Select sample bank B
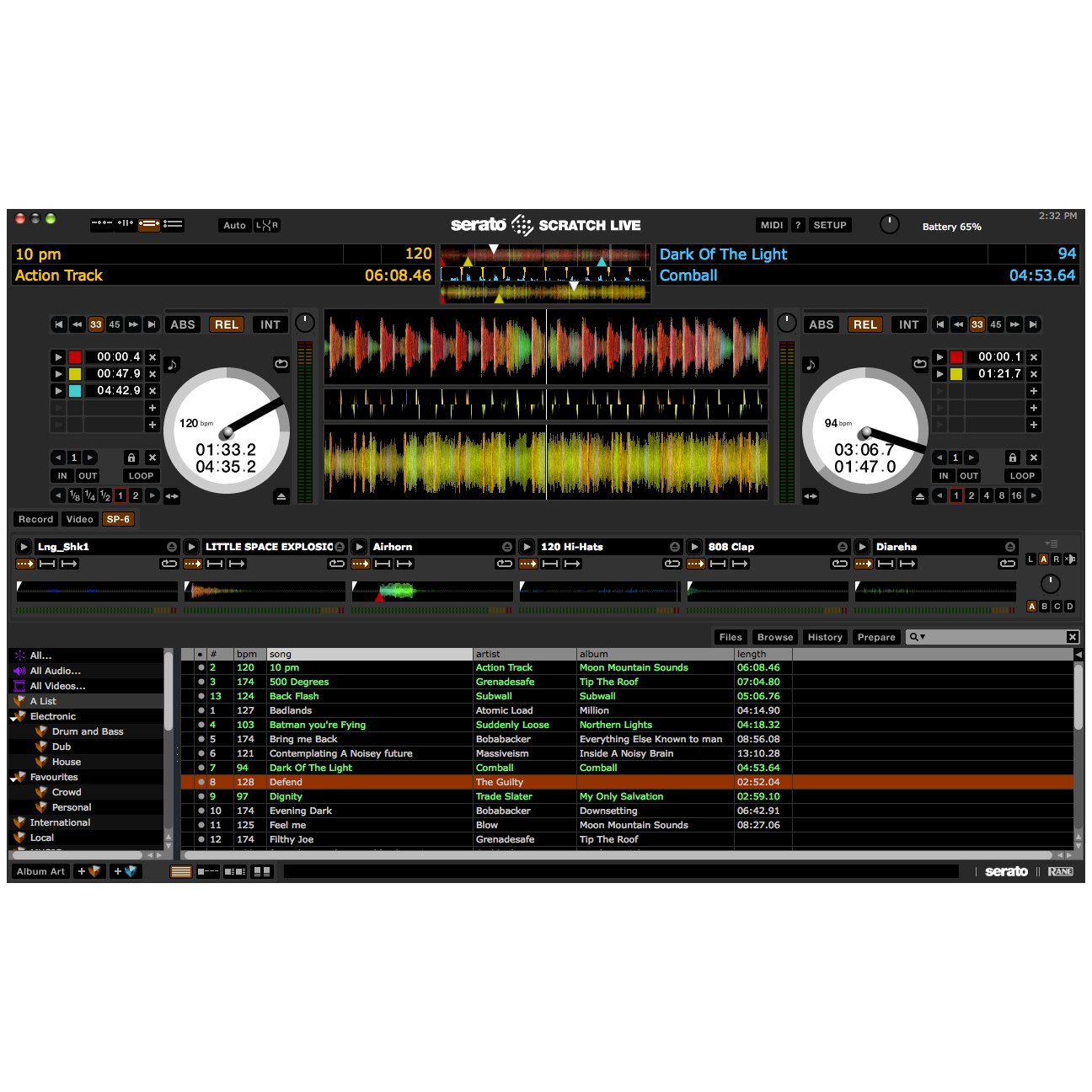 (1044, 607)
